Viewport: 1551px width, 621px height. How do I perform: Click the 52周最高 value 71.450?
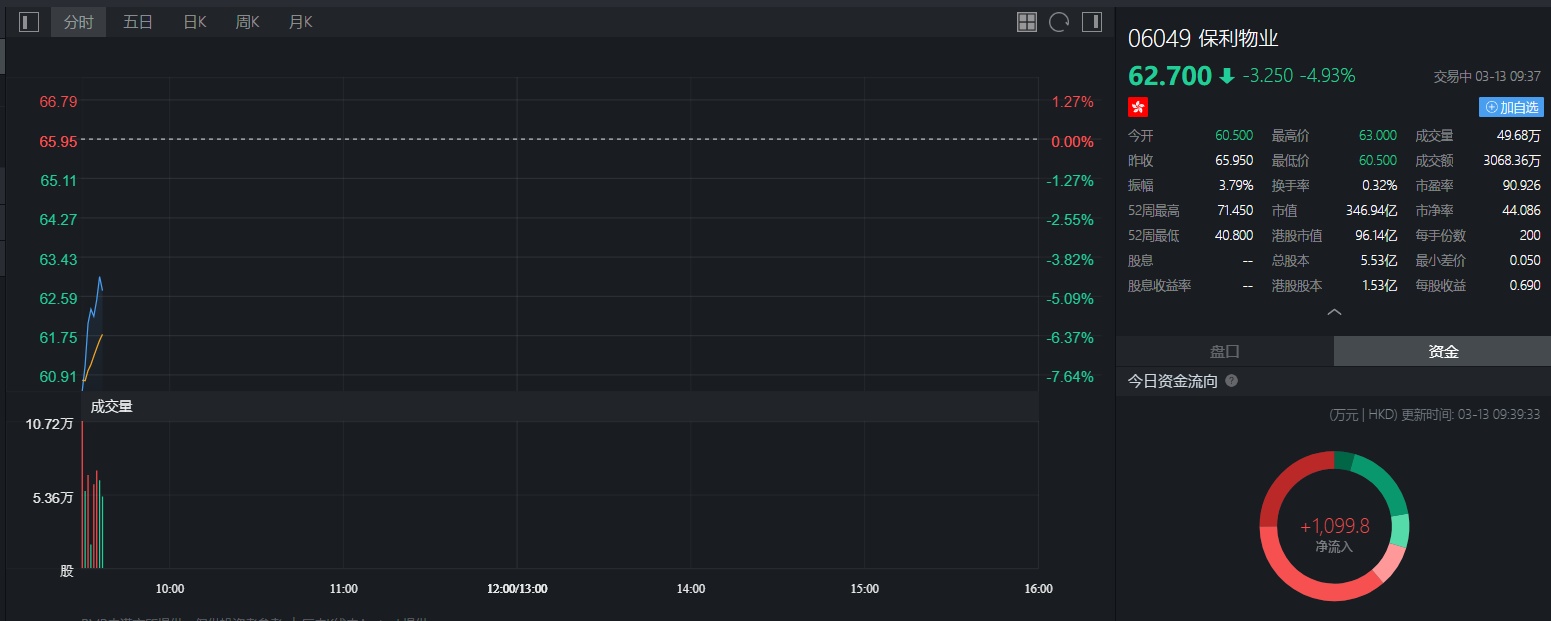tap(1234, 210)
